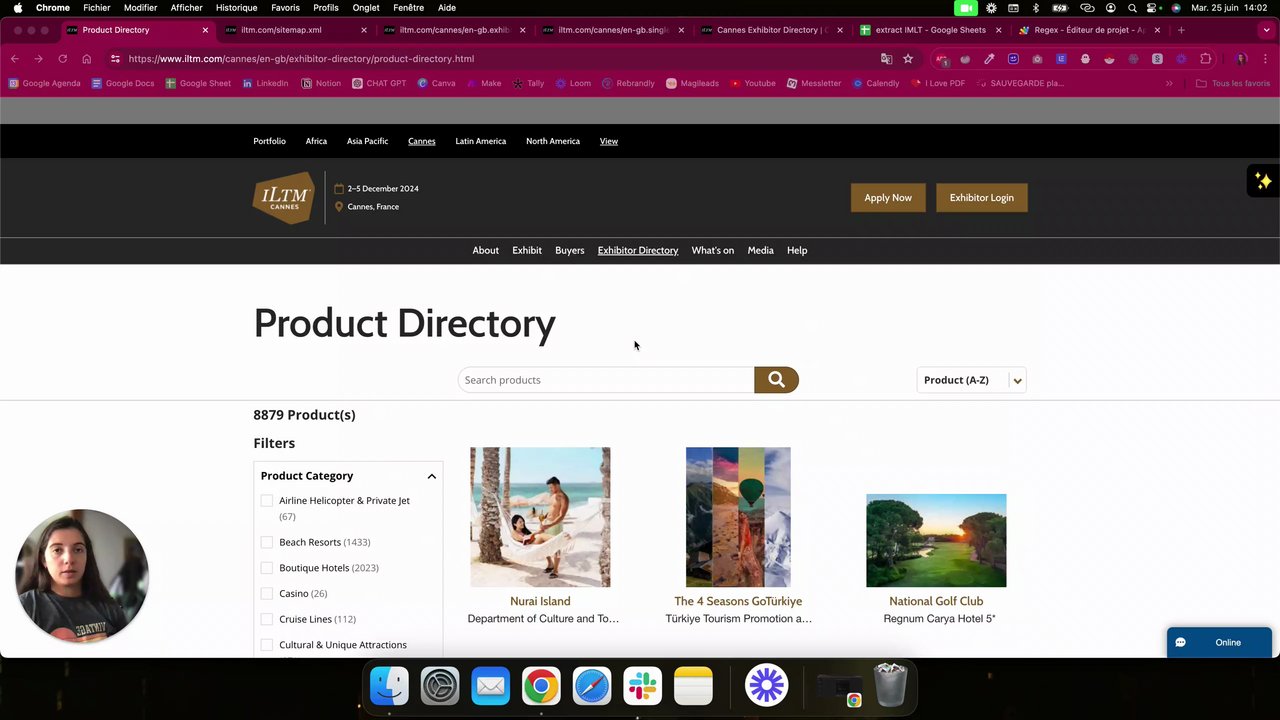Open the Canva bookmark

[437, 83]
